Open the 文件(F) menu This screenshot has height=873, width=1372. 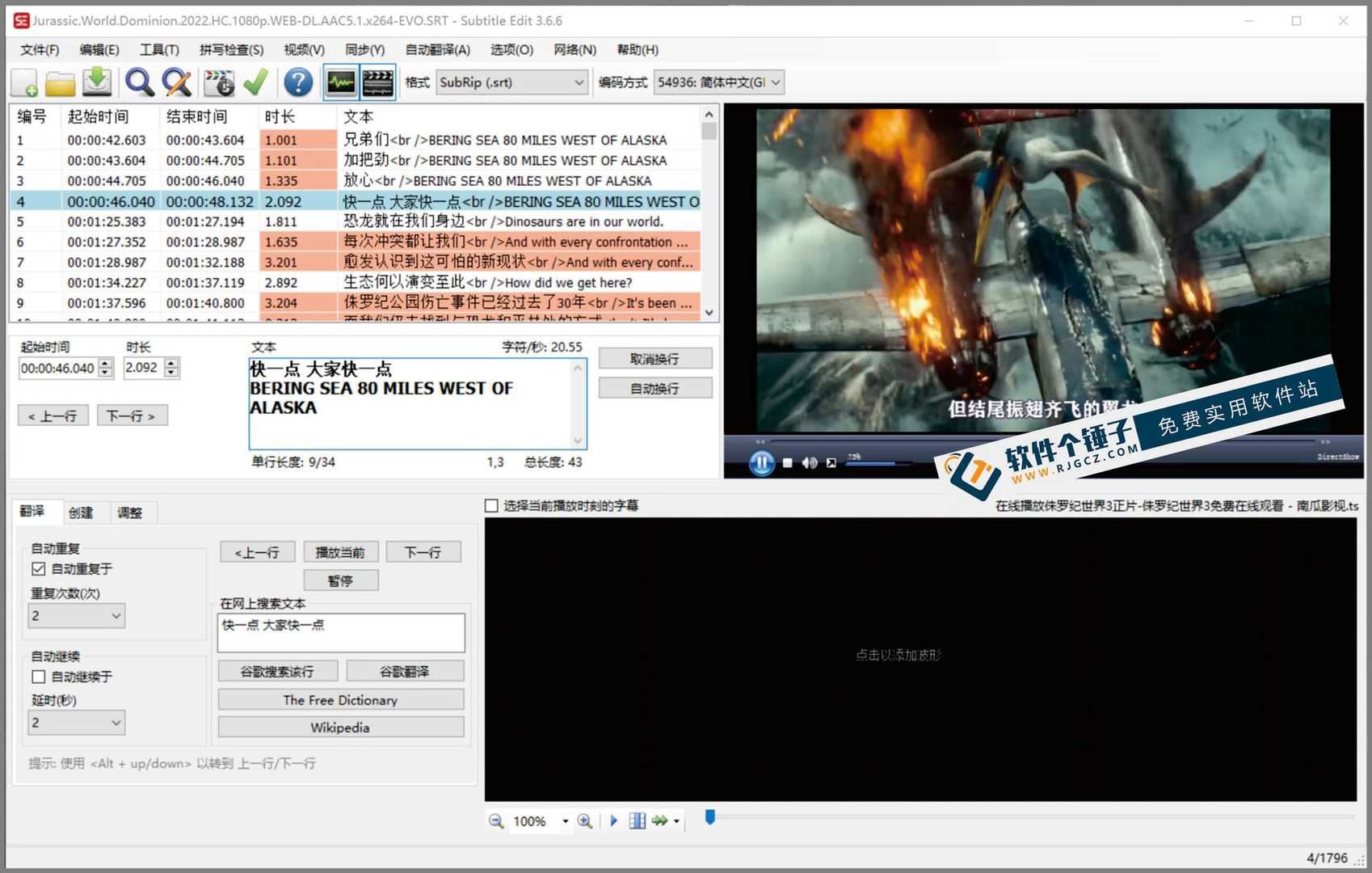40,50
